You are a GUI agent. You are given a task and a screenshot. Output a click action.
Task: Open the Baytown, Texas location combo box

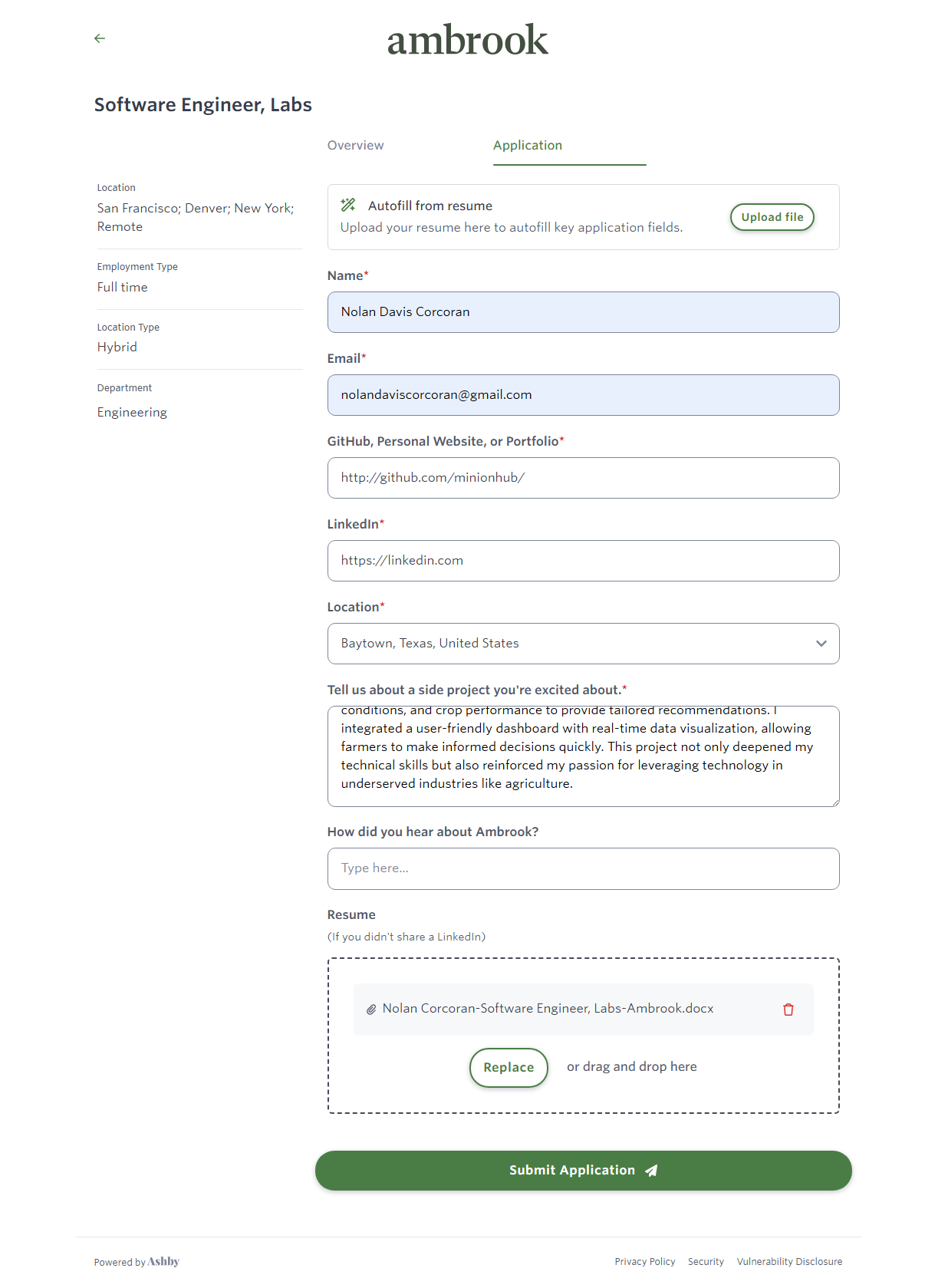568,644
